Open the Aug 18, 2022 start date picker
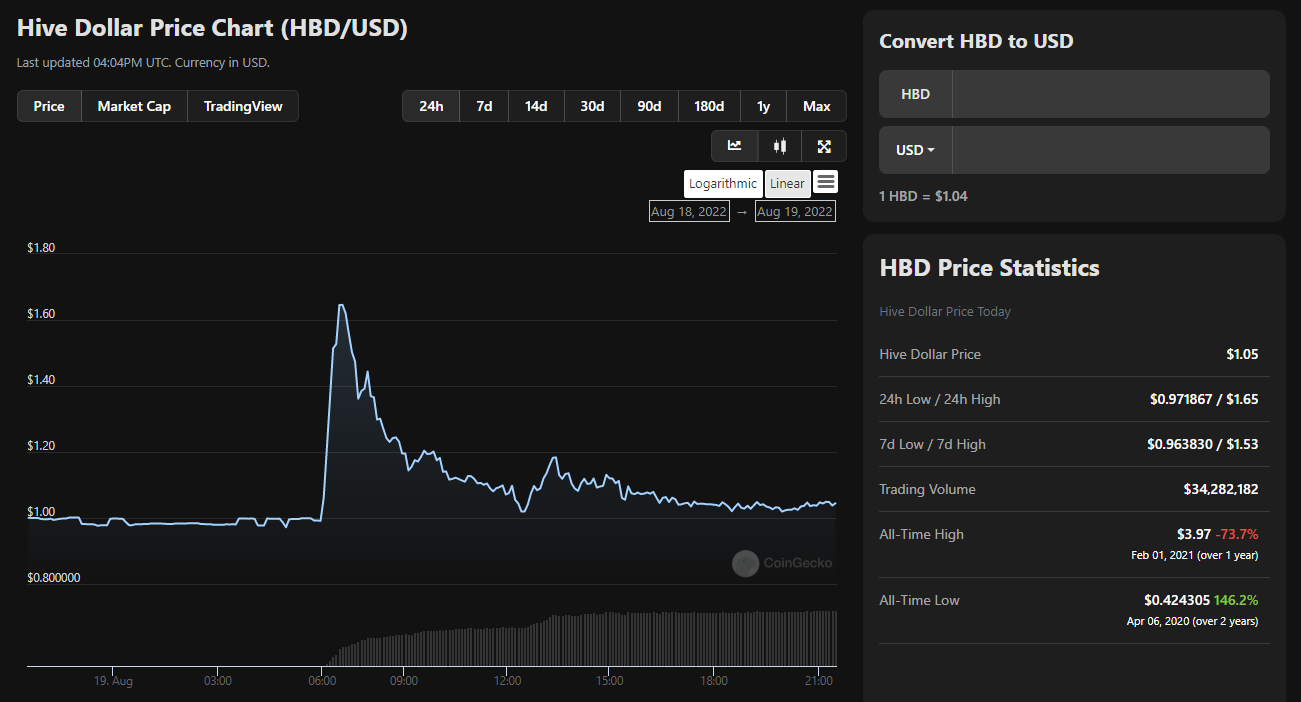The image size is (1301, 702). 689,211
